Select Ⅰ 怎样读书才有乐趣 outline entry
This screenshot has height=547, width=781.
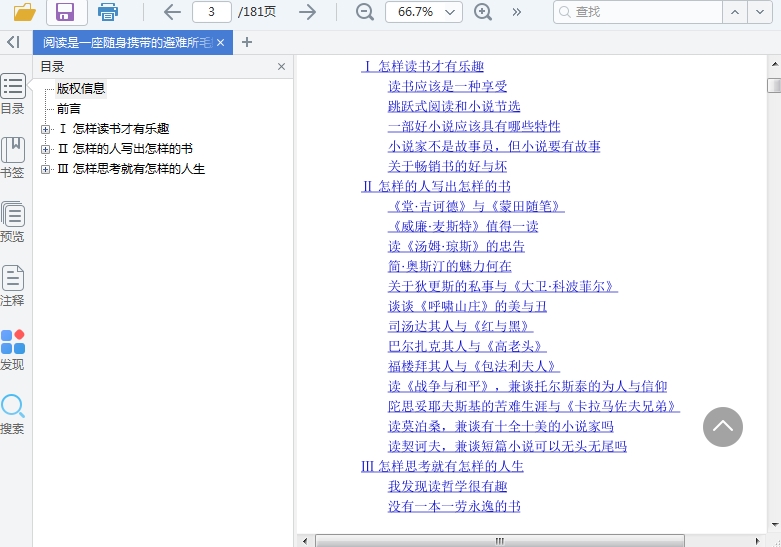tap(114, 129)
